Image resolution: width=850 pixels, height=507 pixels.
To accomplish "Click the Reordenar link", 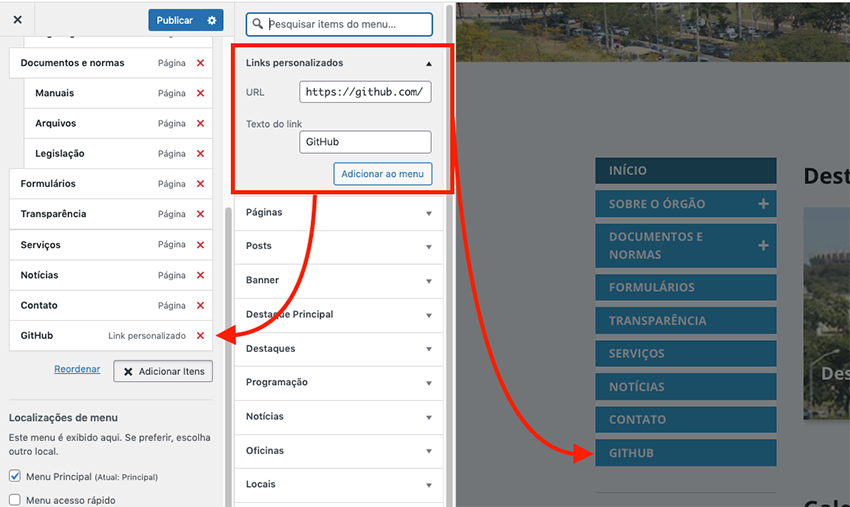I will tap(77, 369).
